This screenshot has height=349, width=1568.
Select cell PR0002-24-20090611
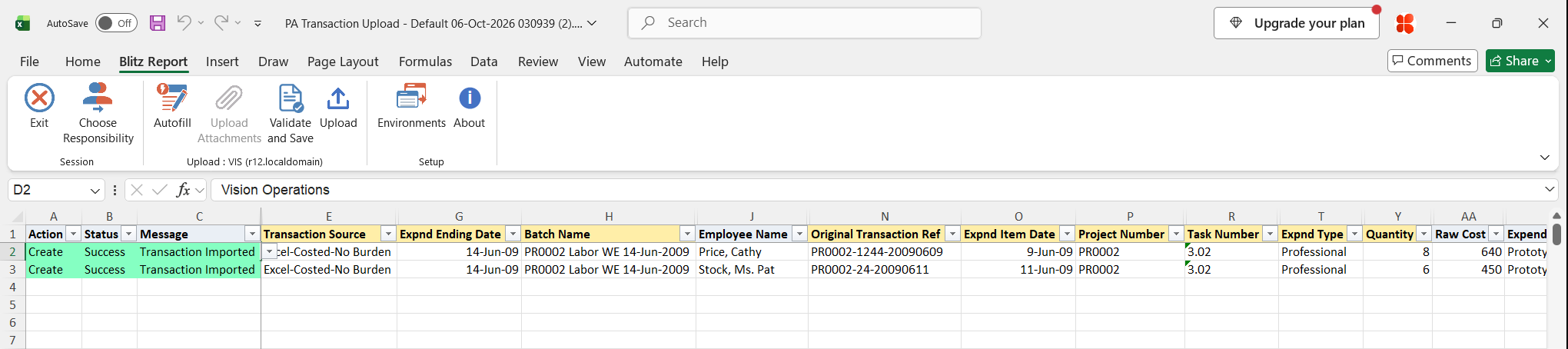[x=885, y=269]
